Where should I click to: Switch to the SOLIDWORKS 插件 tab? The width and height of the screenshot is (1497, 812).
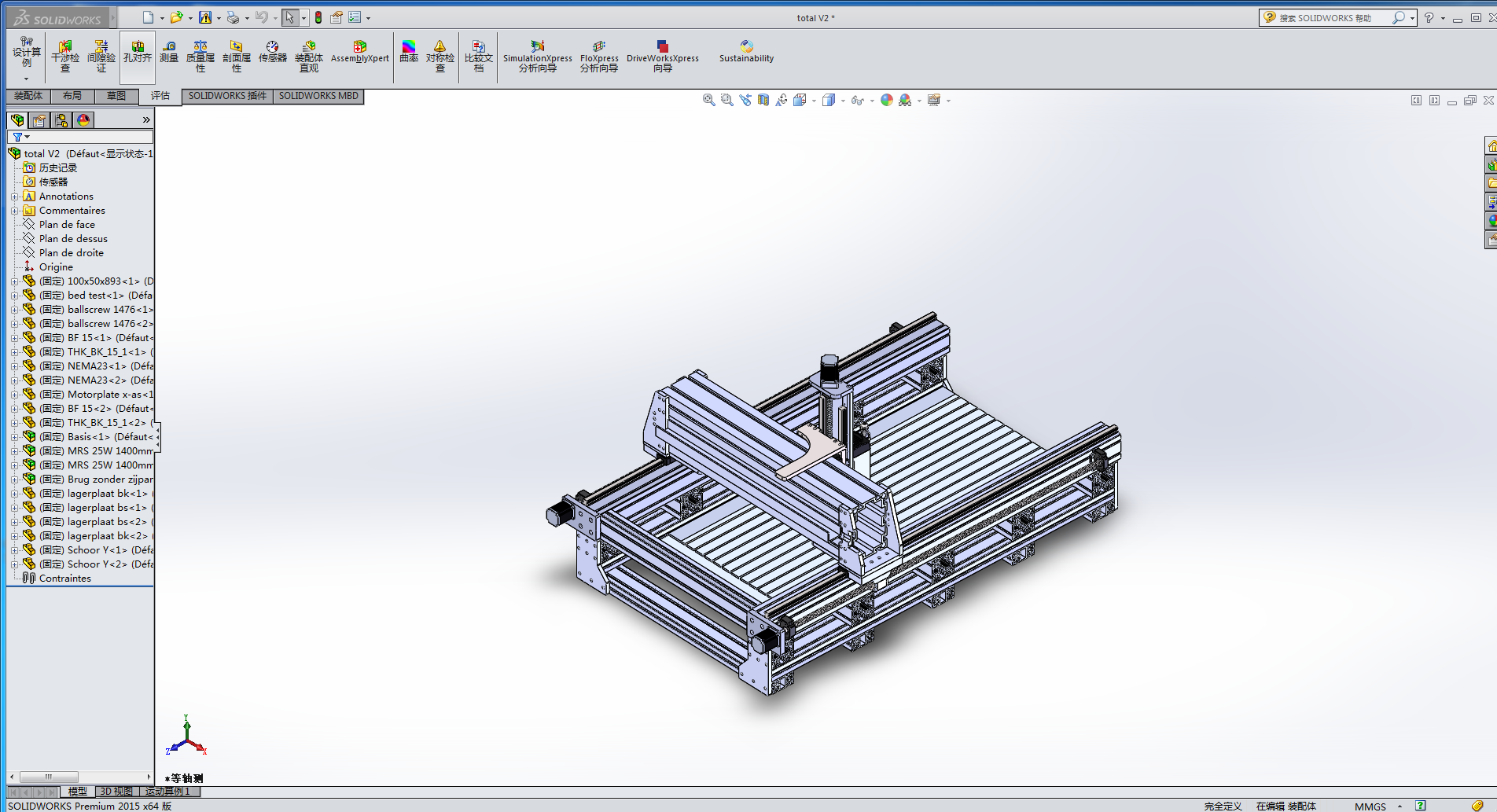[x=227, y=96]
